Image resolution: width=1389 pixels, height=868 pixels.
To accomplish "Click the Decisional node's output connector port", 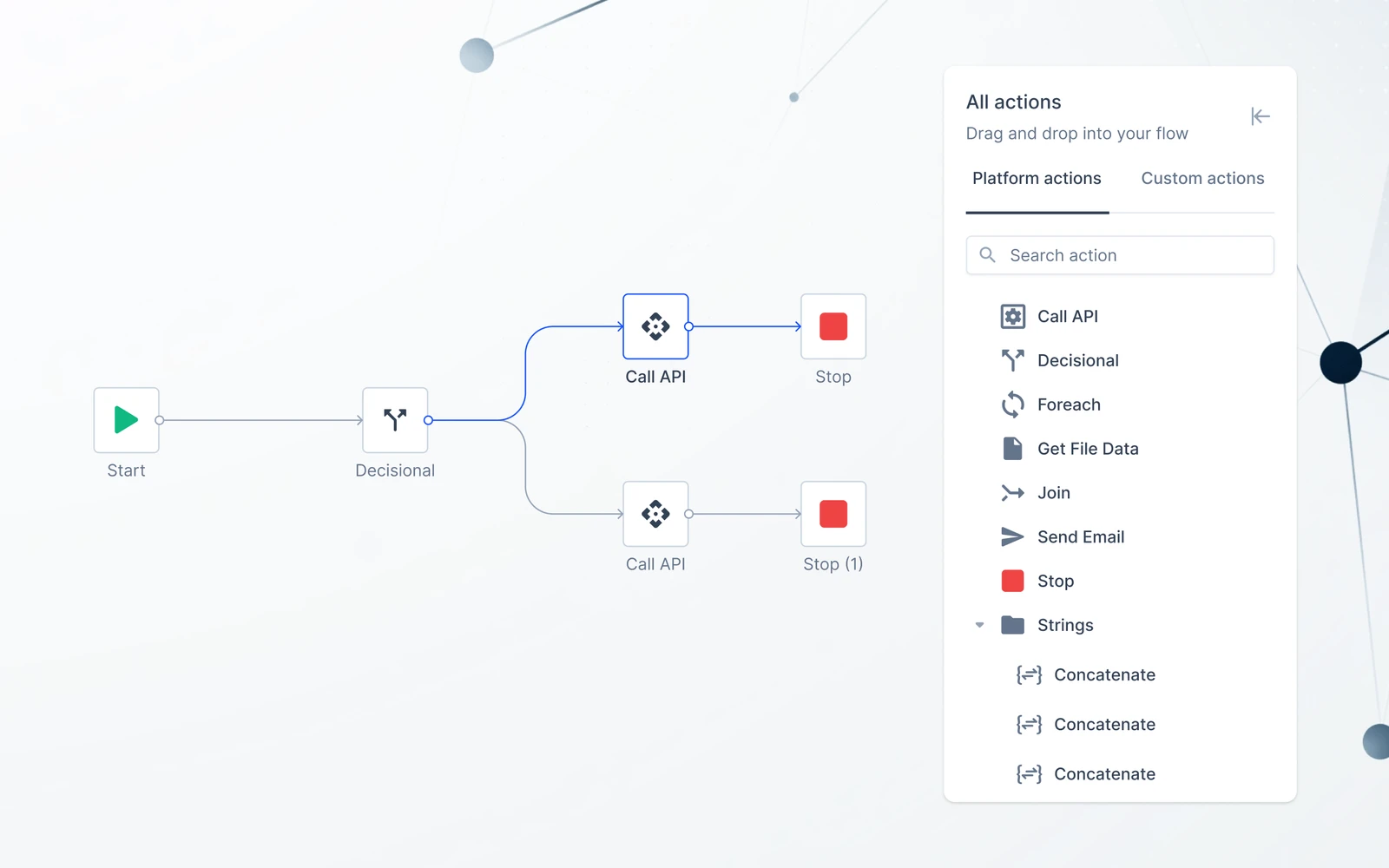I will [x=428, y=420].
